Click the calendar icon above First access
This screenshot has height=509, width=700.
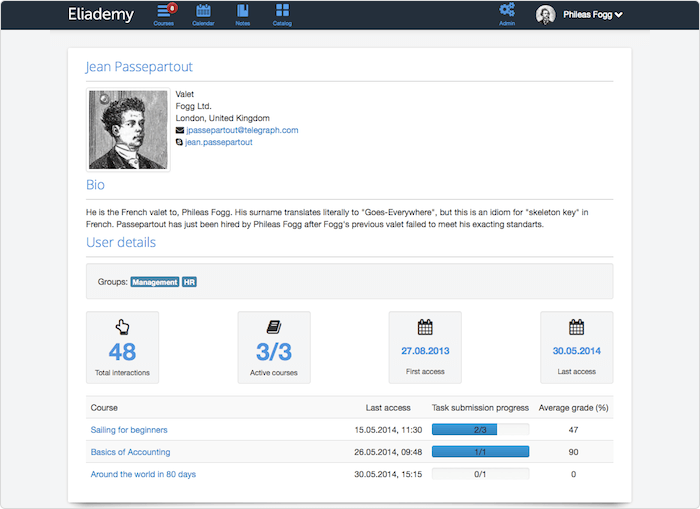tap(425, 327)
